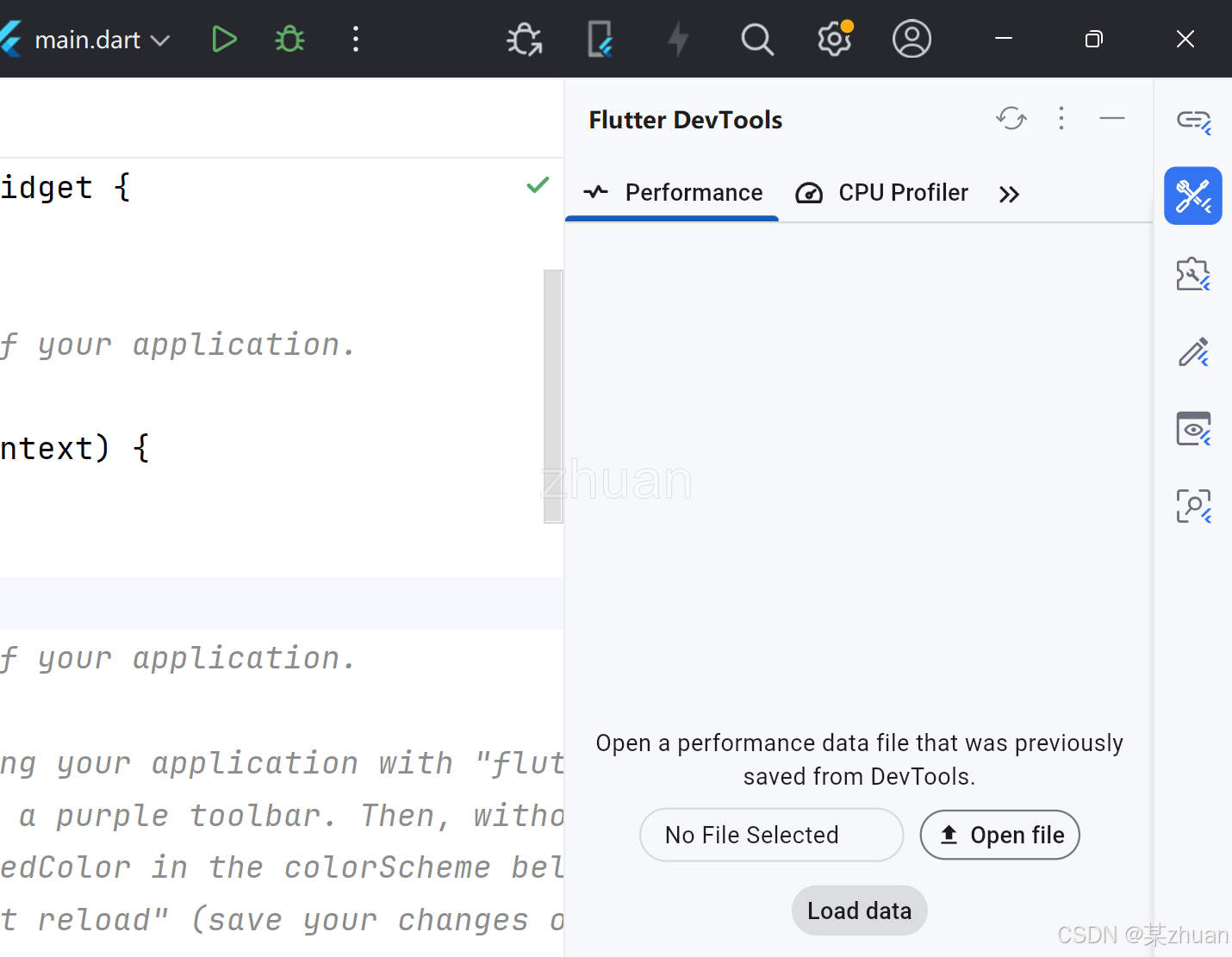Open the user account profile icon
This screenshot has height=957, width=1232.
[912, 39]
